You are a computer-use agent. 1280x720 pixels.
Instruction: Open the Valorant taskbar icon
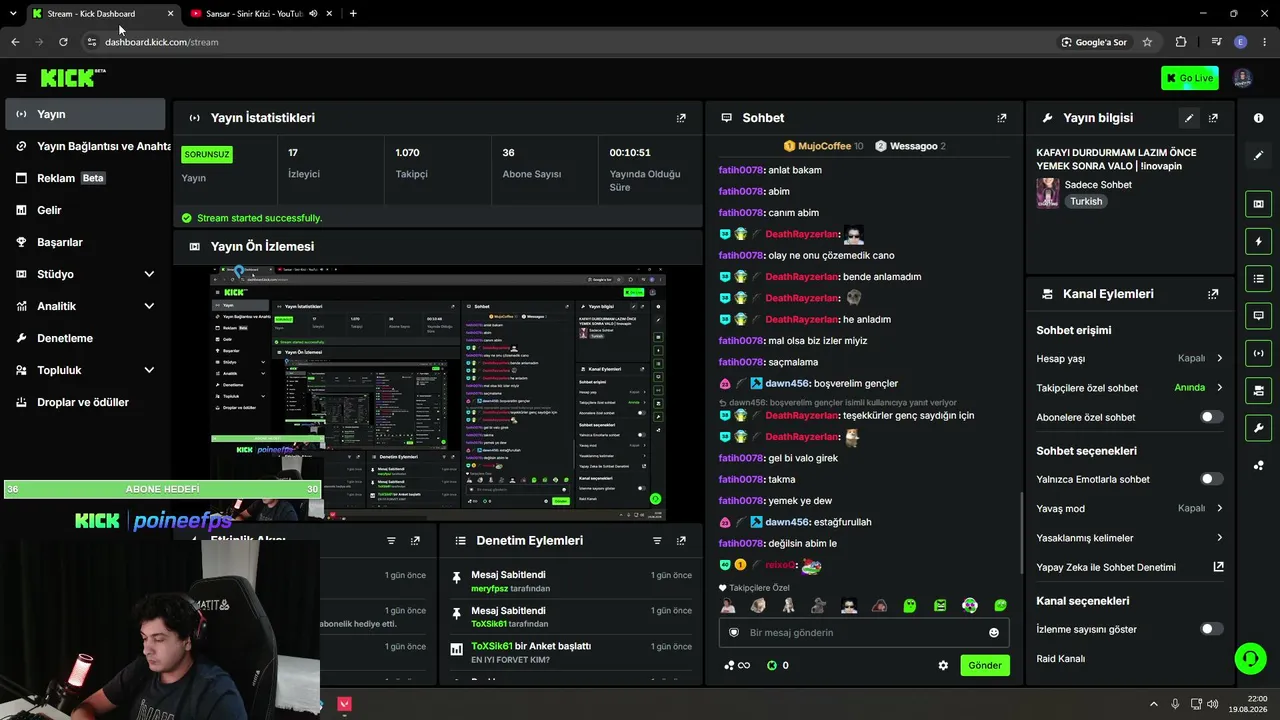point(344,704)
